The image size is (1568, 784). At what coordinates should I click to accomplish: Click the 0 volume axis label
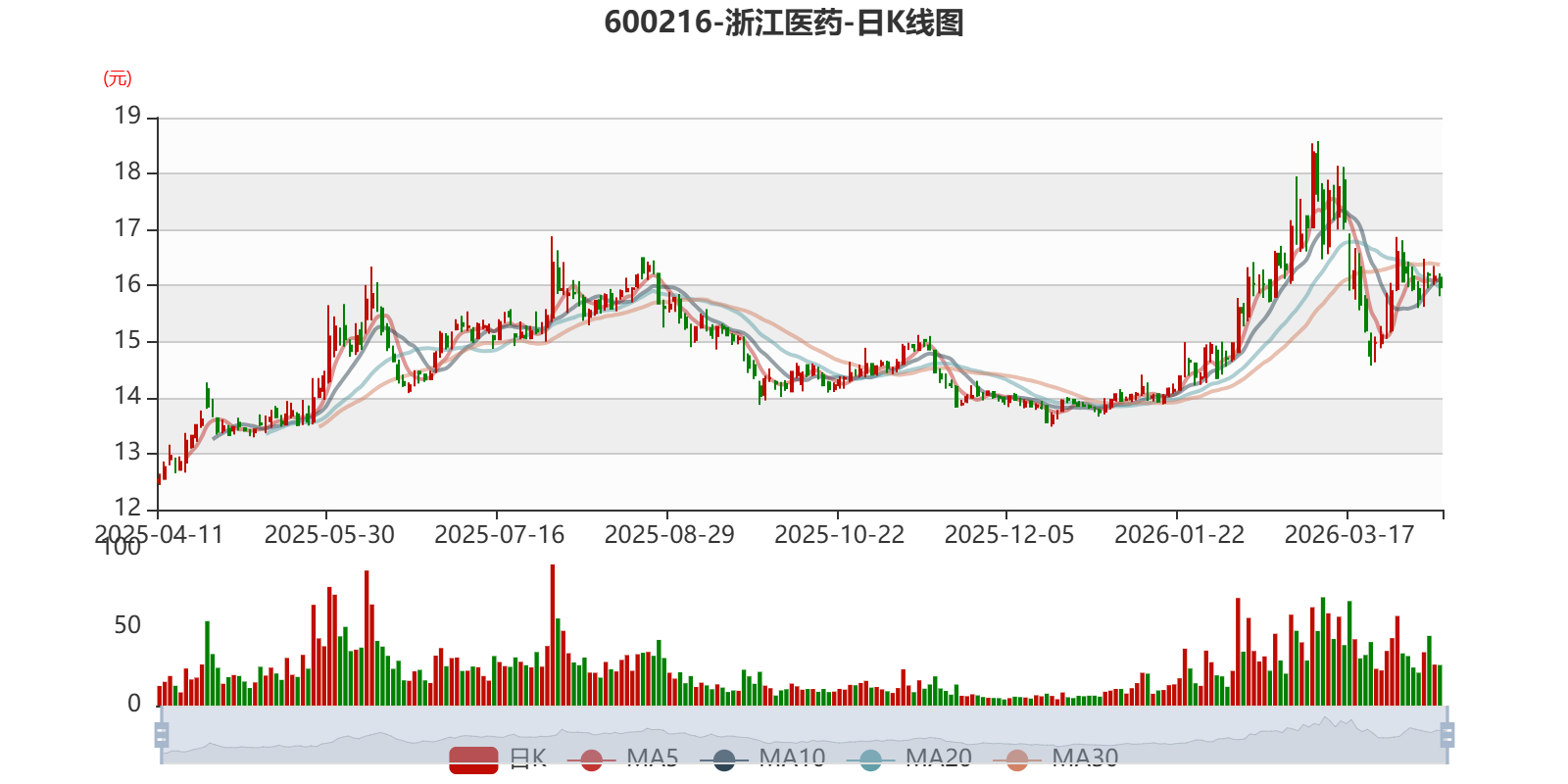point(134,704)
